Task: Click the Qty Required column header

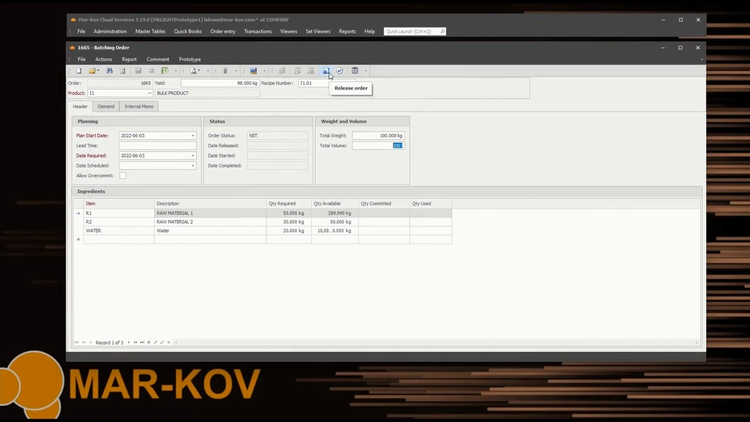Action: point(289,204)
